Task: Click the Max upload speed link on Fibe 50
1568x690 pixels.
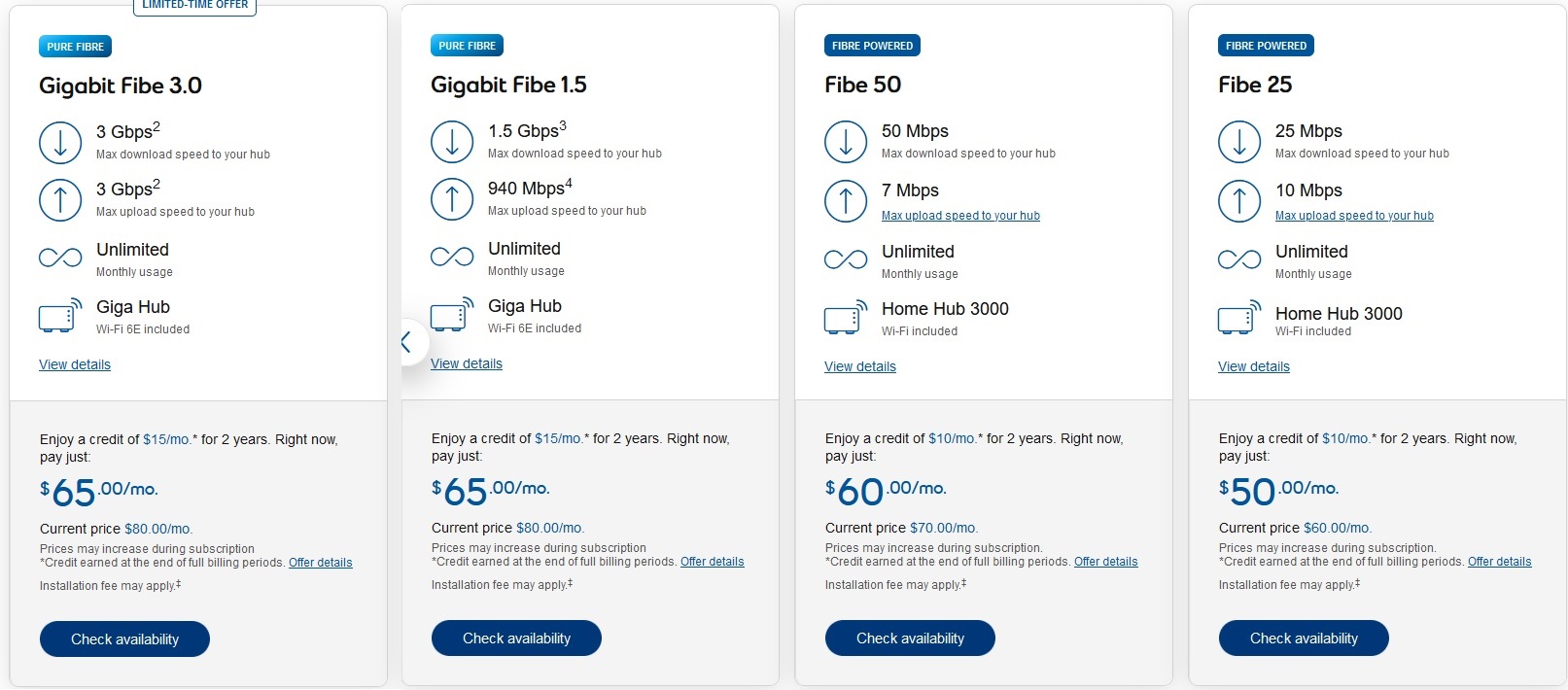Action: [x=960, y=215]
